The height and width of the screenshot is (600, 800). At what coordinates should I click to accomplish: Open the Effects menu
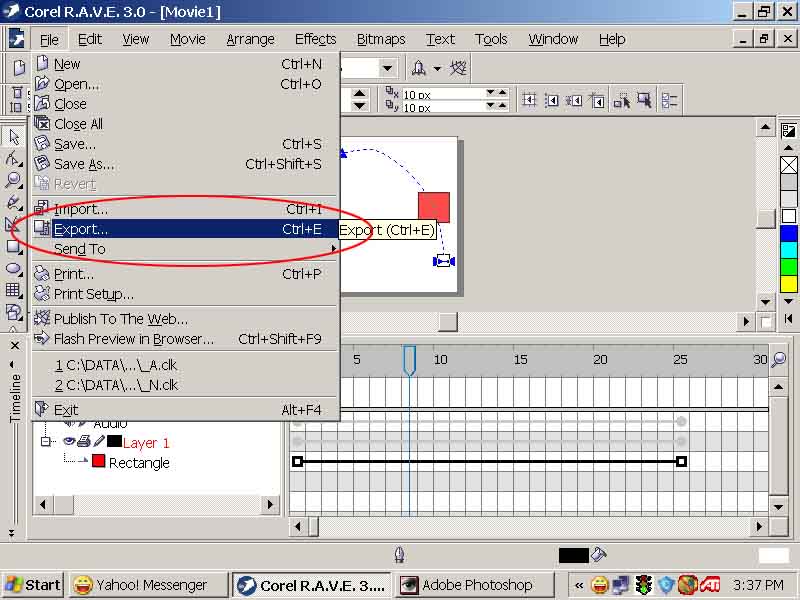[x=315, y=39]
